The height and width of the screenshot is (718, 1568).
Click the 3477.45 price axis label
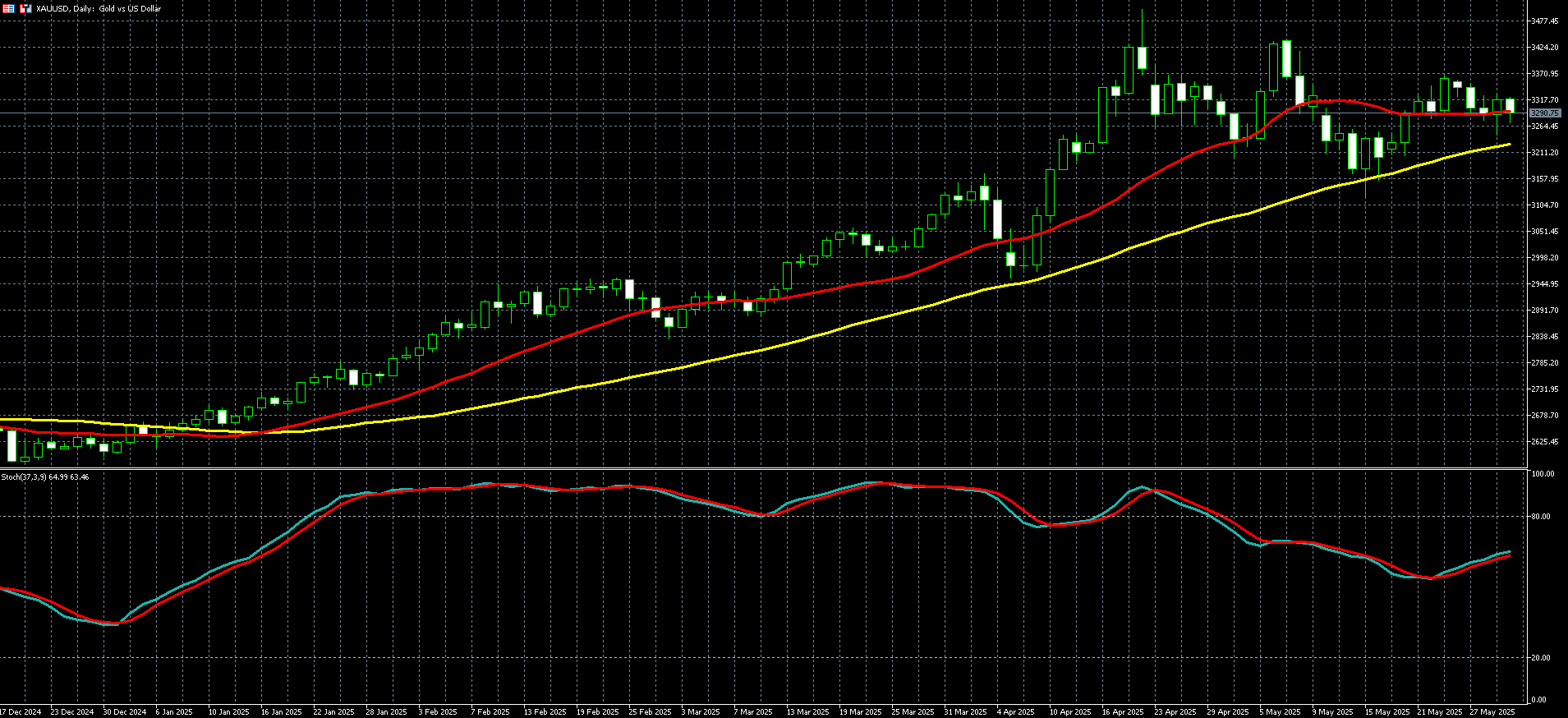coord(1544,21)
